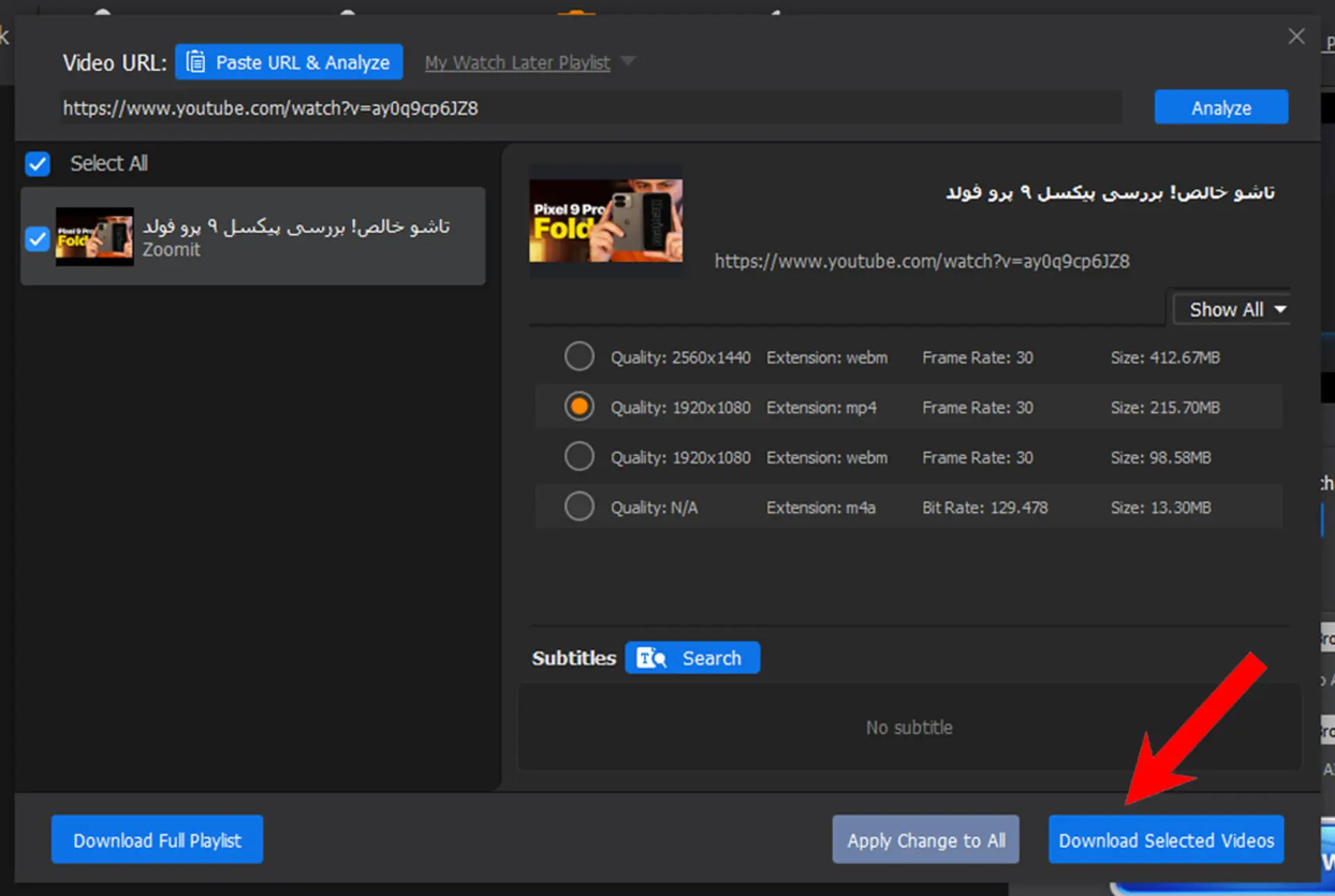
Task: Toggle the Select All checkbox
Action: coord(38,164)
